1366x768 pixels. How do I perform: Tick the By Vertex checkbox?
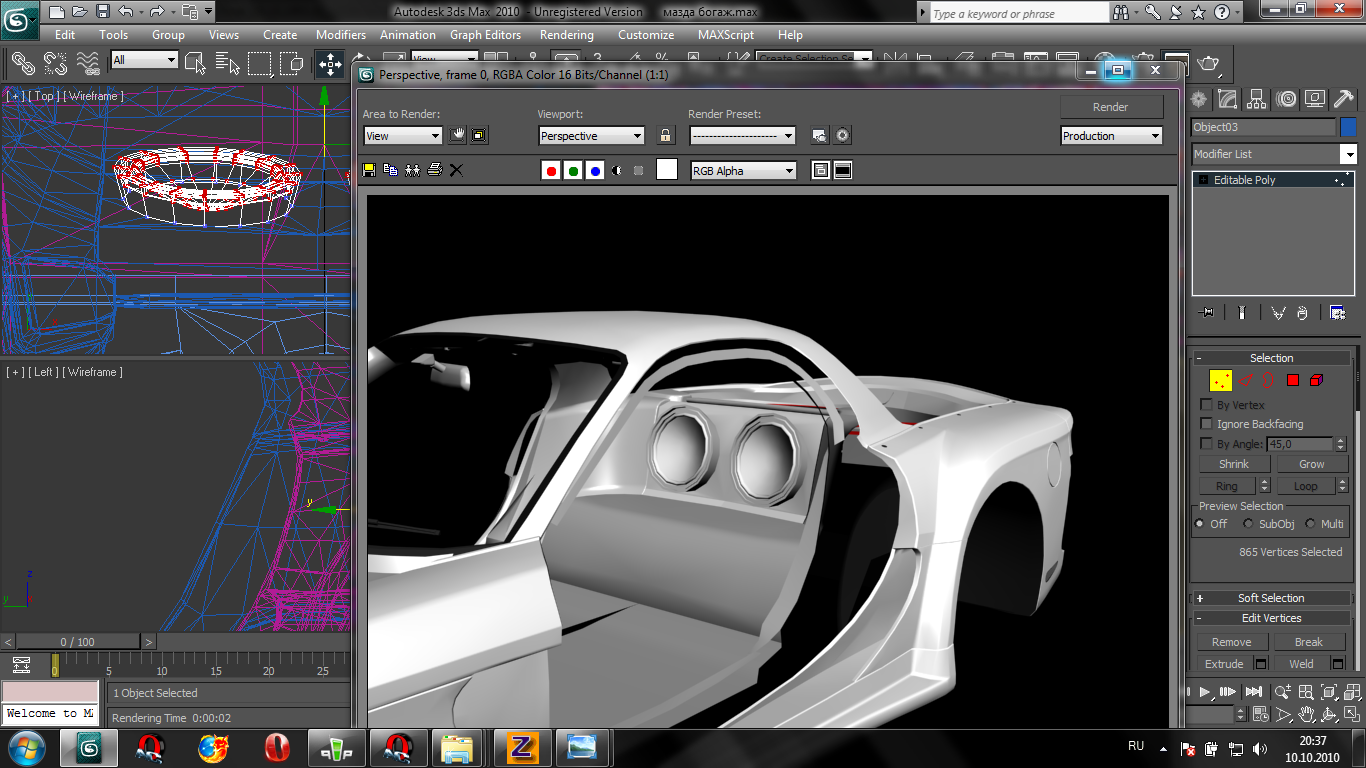1206,405
